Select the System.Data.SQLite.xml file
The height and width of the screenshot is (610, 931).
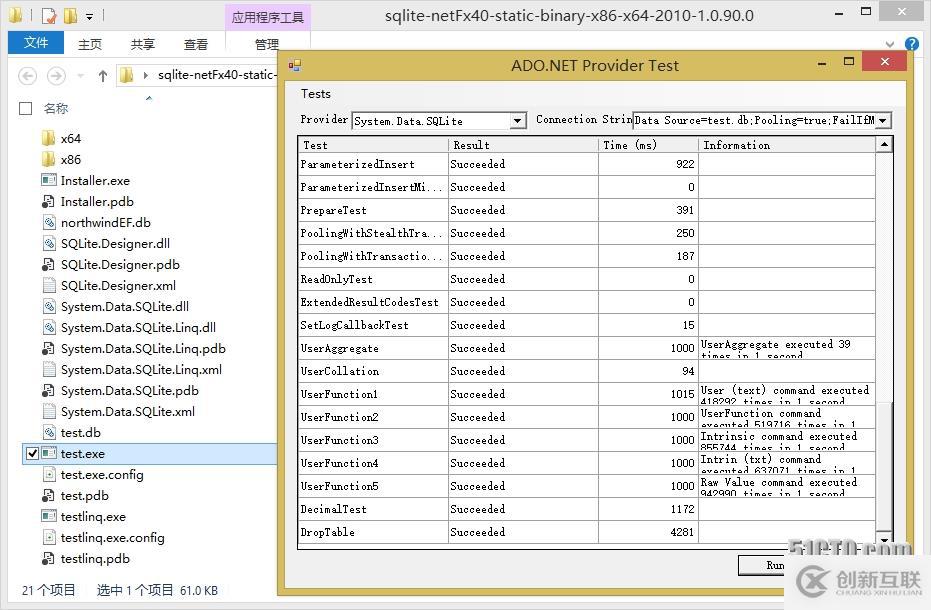click(127, 411)
